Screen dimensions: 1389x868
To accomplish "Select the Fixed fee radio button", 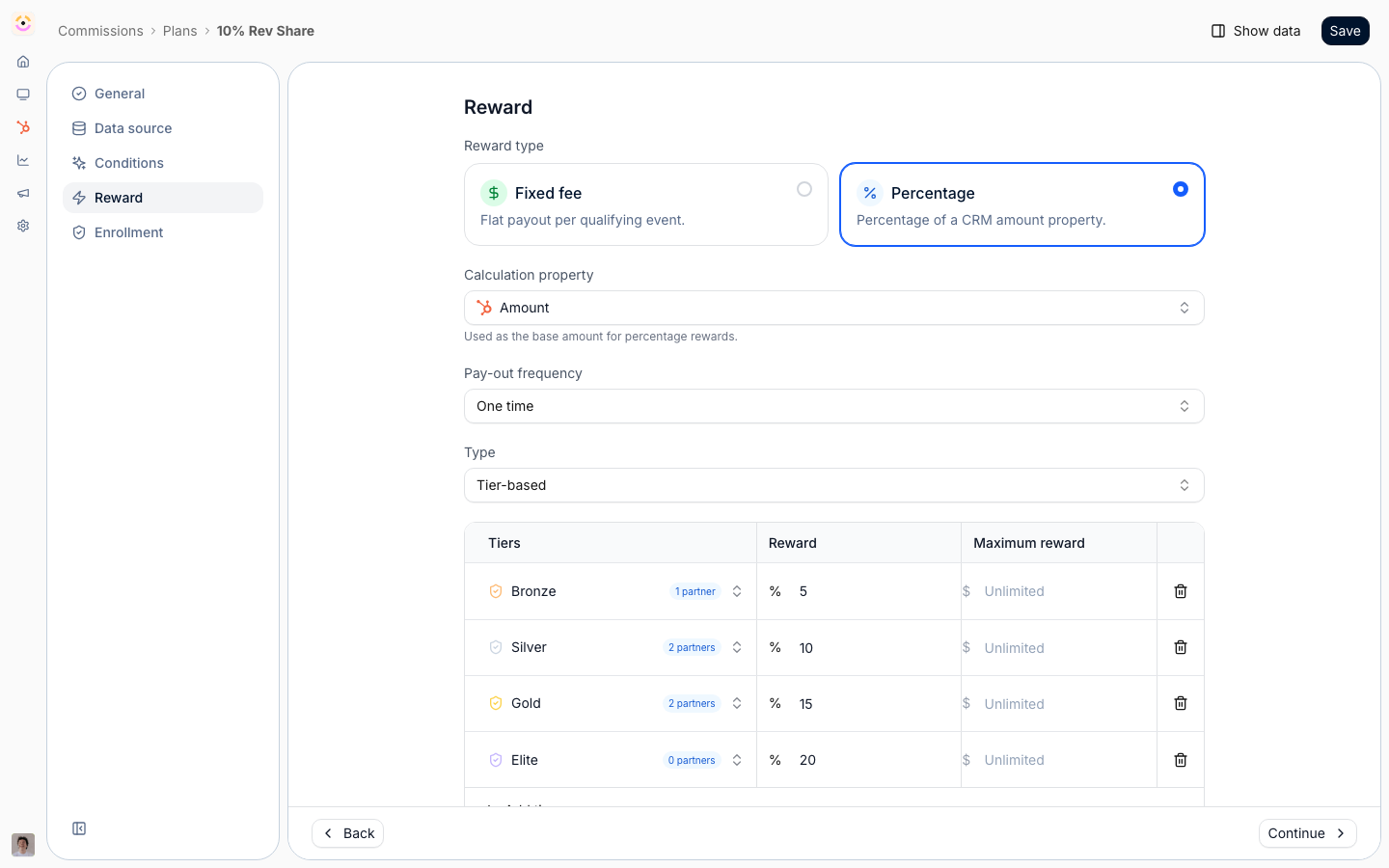I will click(804, 189).
